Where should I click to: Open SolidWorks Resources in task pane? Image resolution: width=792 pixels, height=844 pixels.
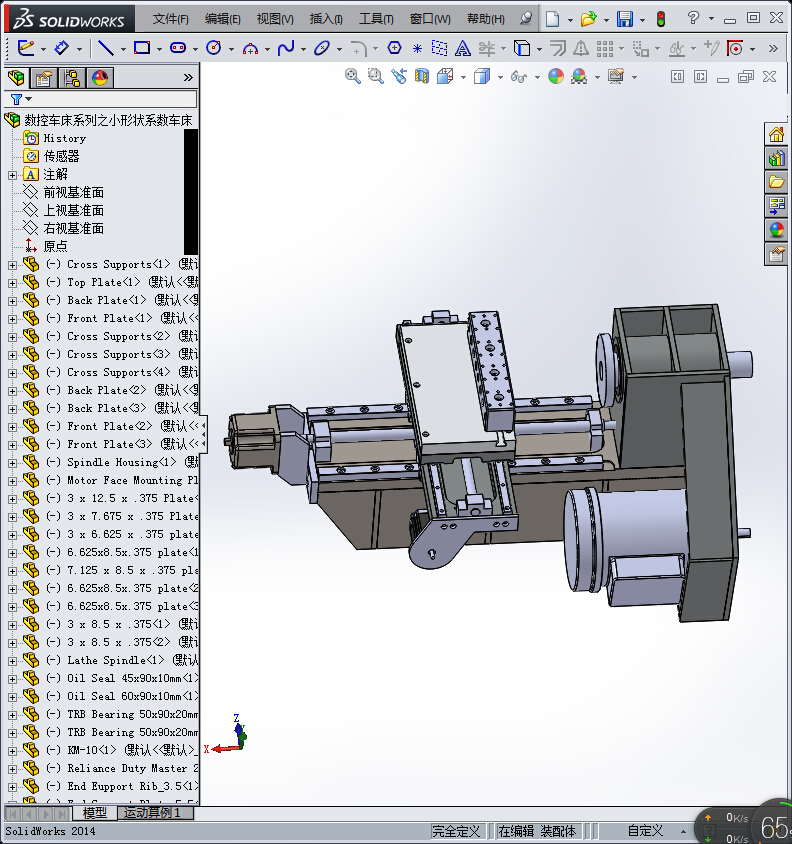pos(776,134)
